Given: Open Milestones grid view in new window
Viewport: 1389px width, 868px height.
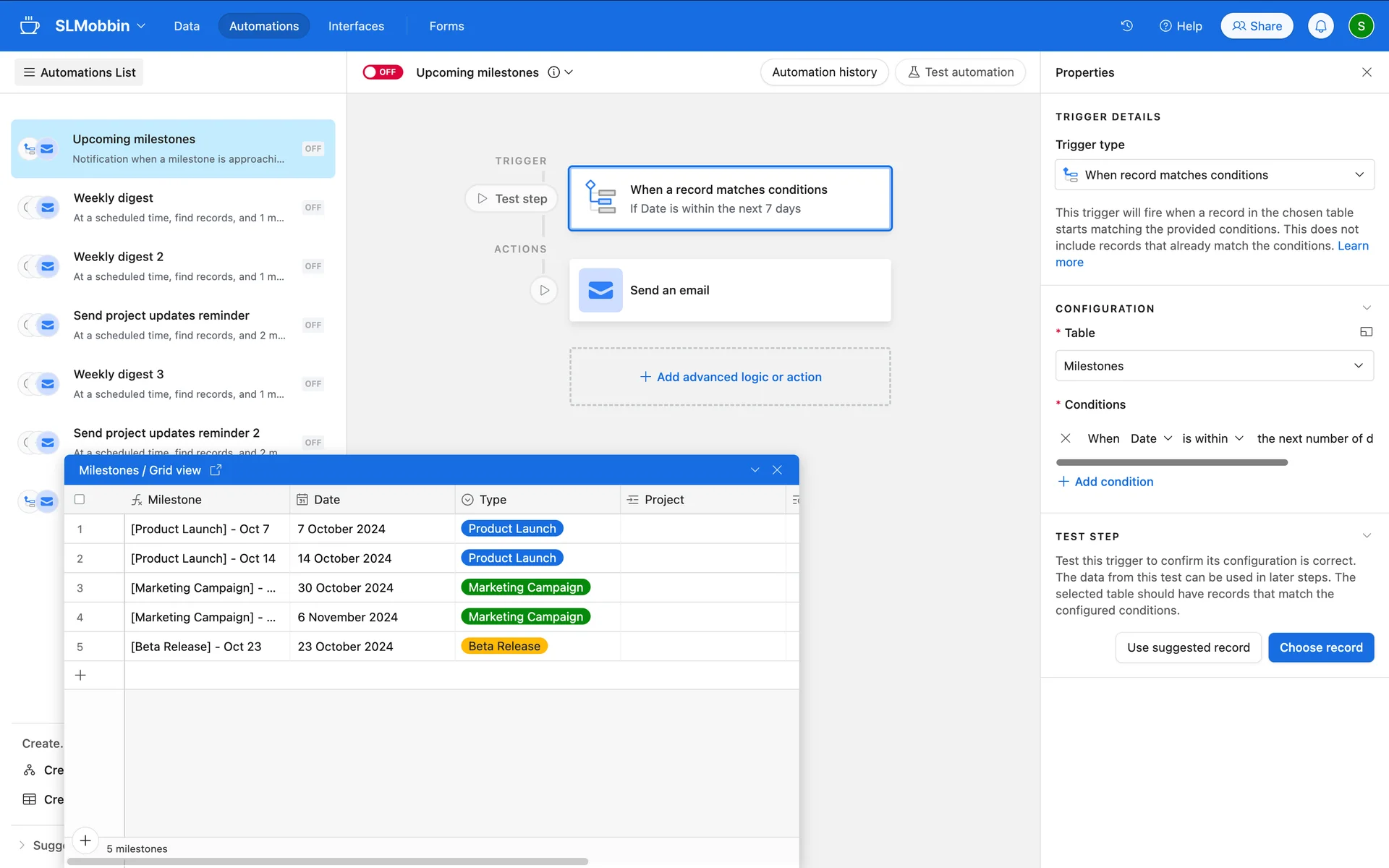Looking at the screenshot, I should click(216, 470).
